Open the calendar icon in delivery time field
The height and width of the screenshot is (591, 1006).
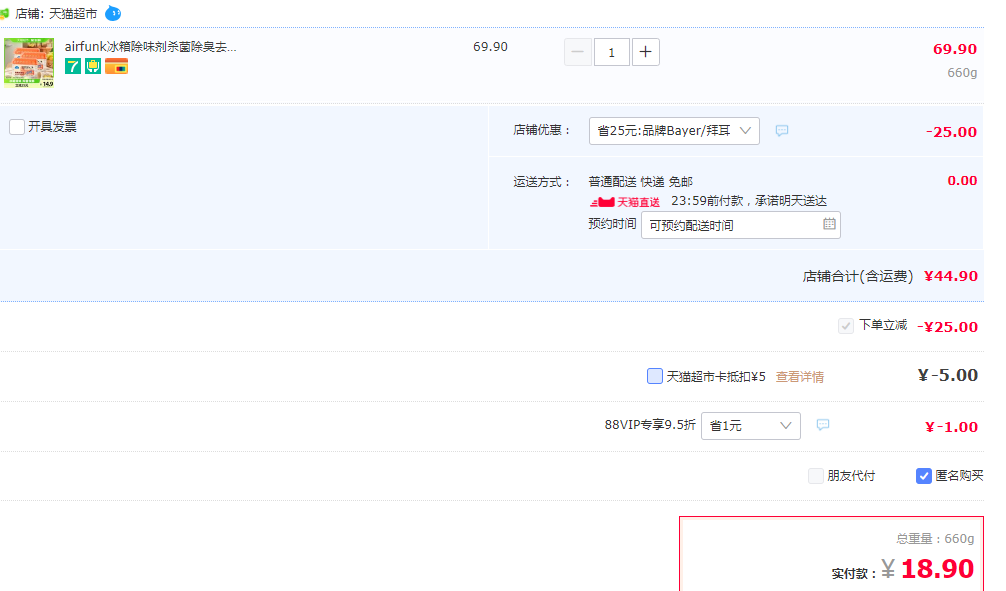pos(829,224)
